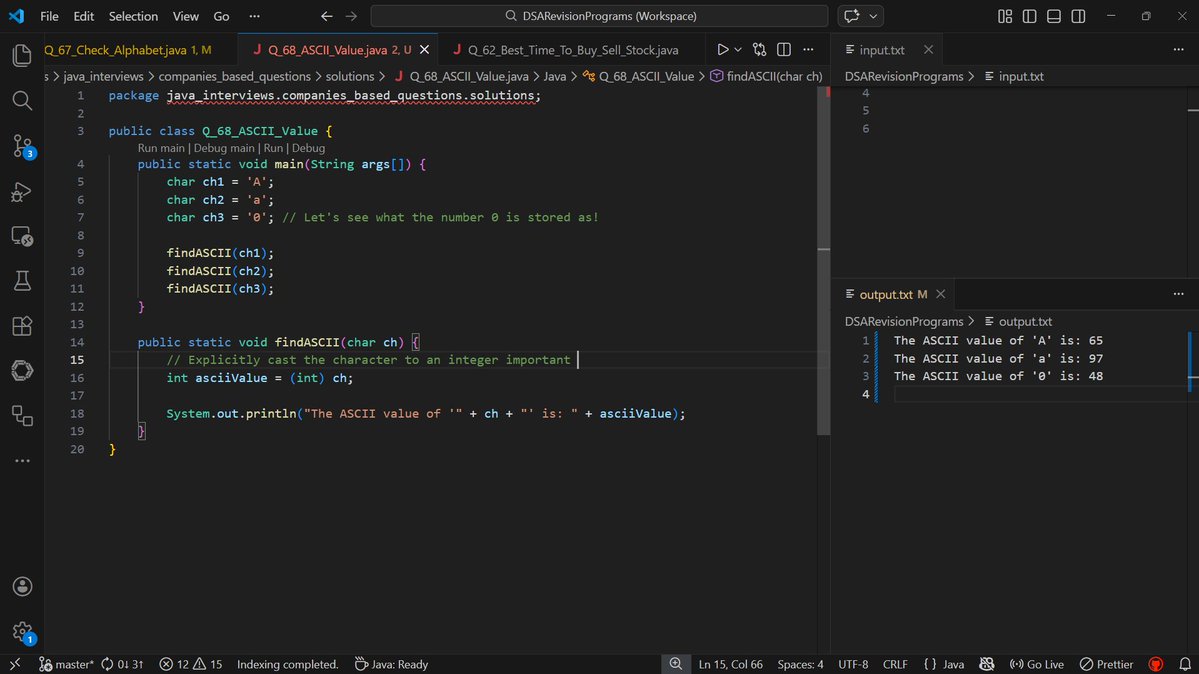The height and width of the screenshot is (674, 1199).
Task: Go to line via Ln 15, Col 66
Action: point(730,664)
